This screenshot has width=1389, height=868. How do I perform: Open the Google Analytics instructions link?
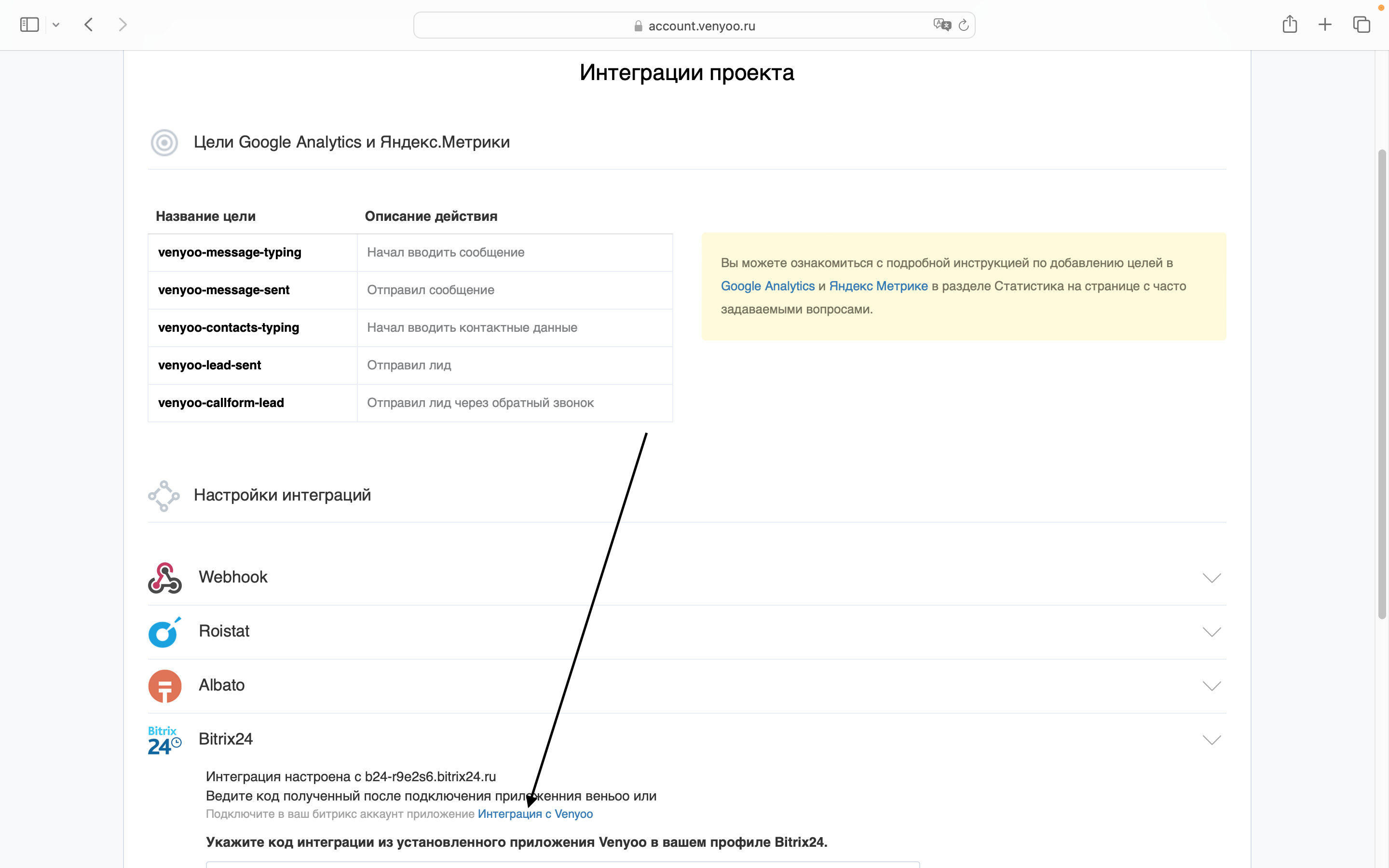click(768, 286)
